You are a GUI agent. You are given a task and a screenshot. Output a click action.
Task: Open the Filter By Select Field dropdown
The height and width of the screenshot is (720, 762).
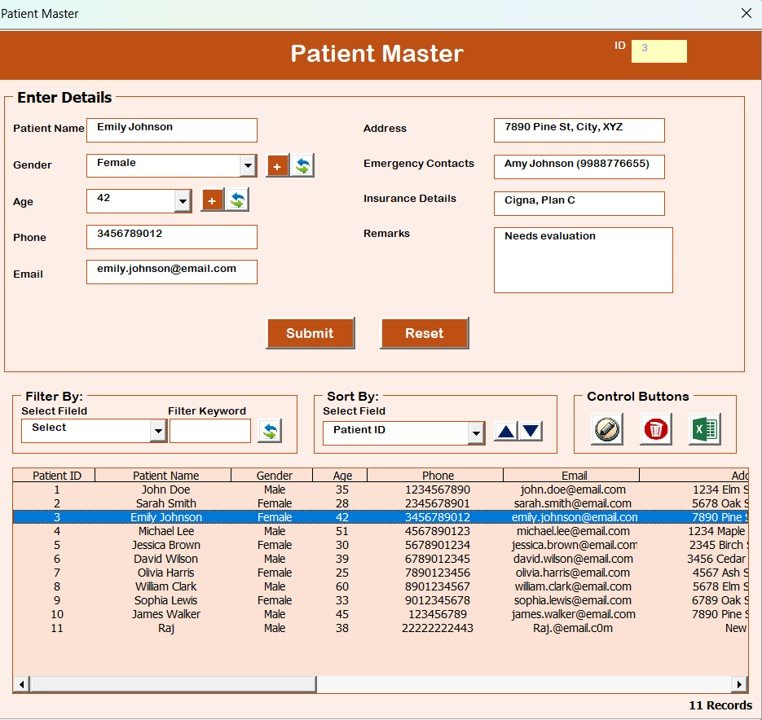coord(158,431)
